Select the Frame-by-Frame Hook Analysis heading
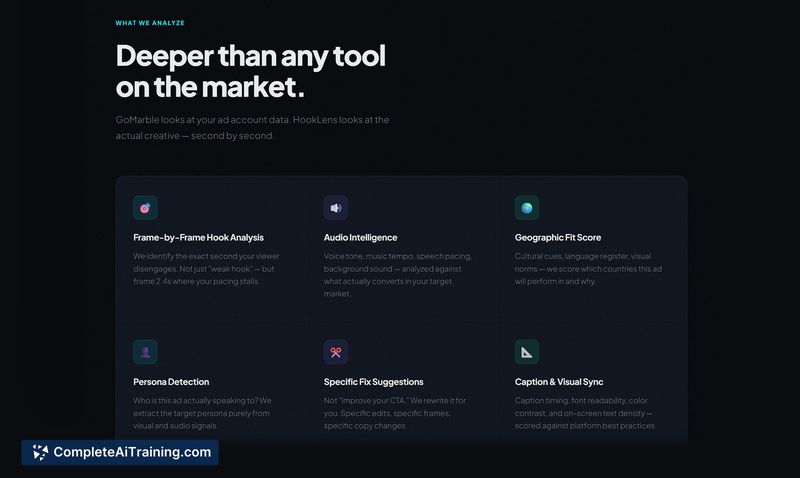The height and width of the screenshot is (478, 800). 198,238
